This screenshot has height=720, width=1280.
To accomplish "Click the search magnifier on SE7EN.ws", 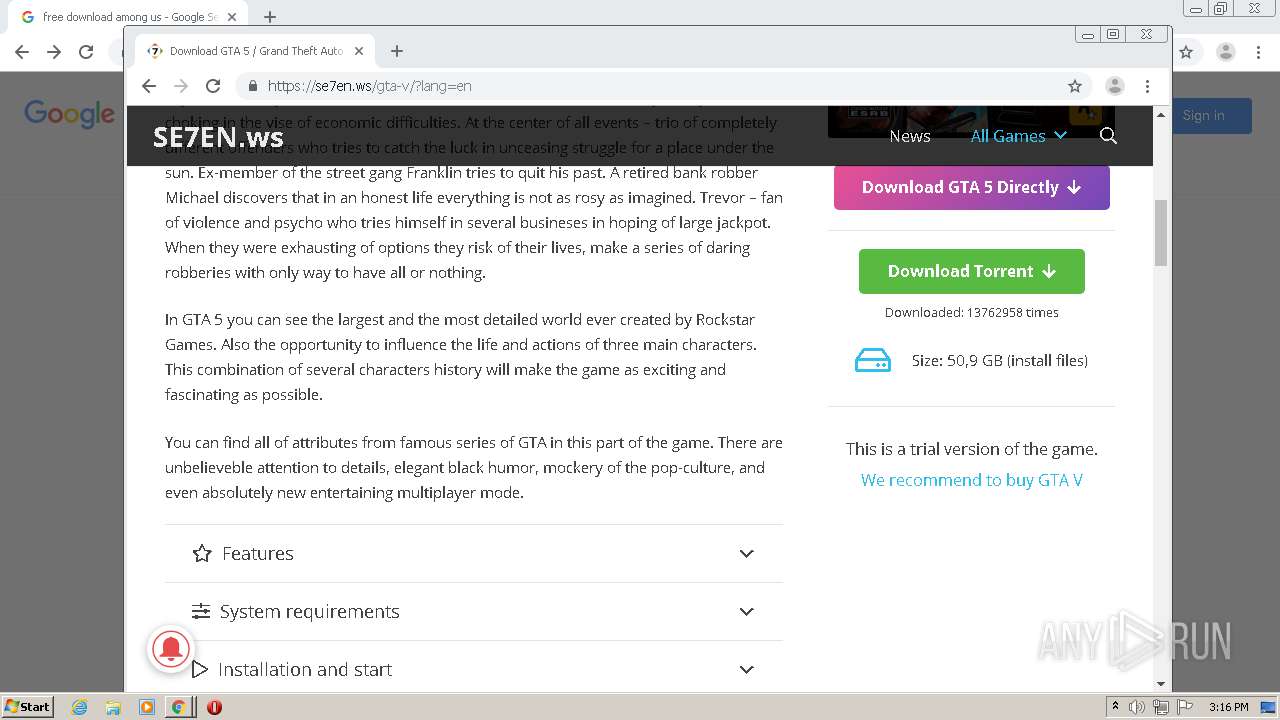I will tap(1108, 136).
